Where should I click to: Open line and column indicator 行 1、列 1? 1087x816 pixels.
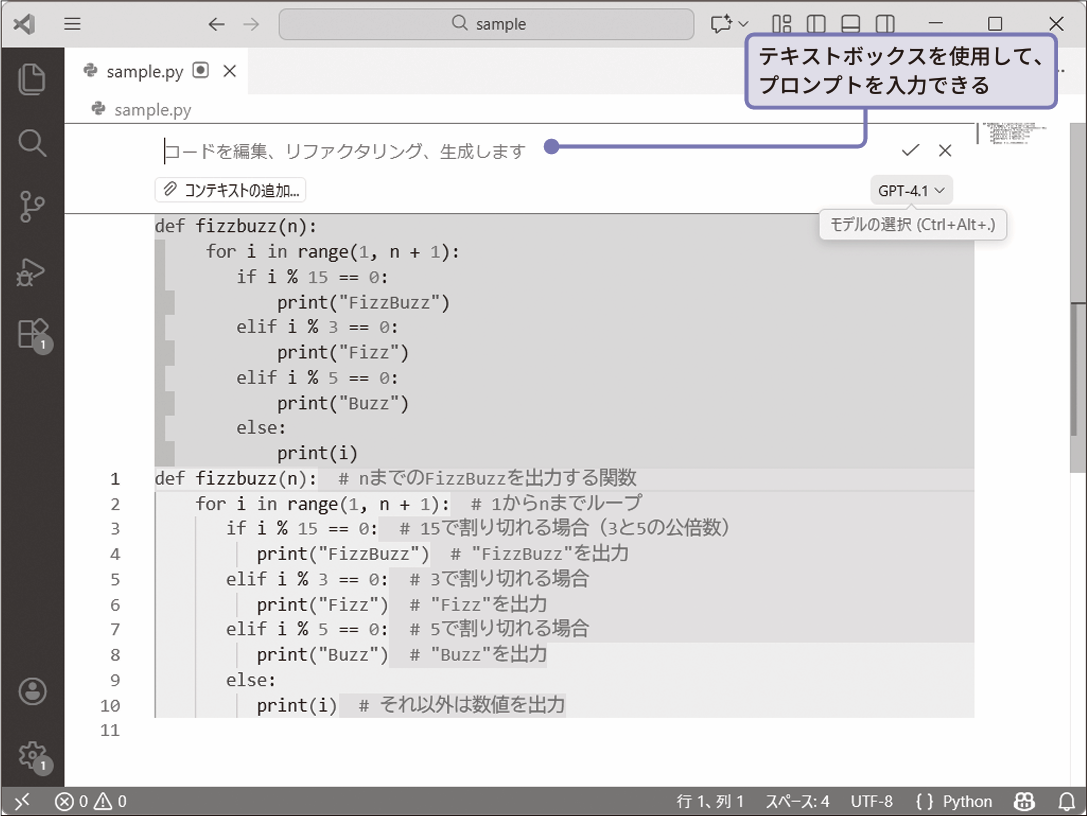710,801
